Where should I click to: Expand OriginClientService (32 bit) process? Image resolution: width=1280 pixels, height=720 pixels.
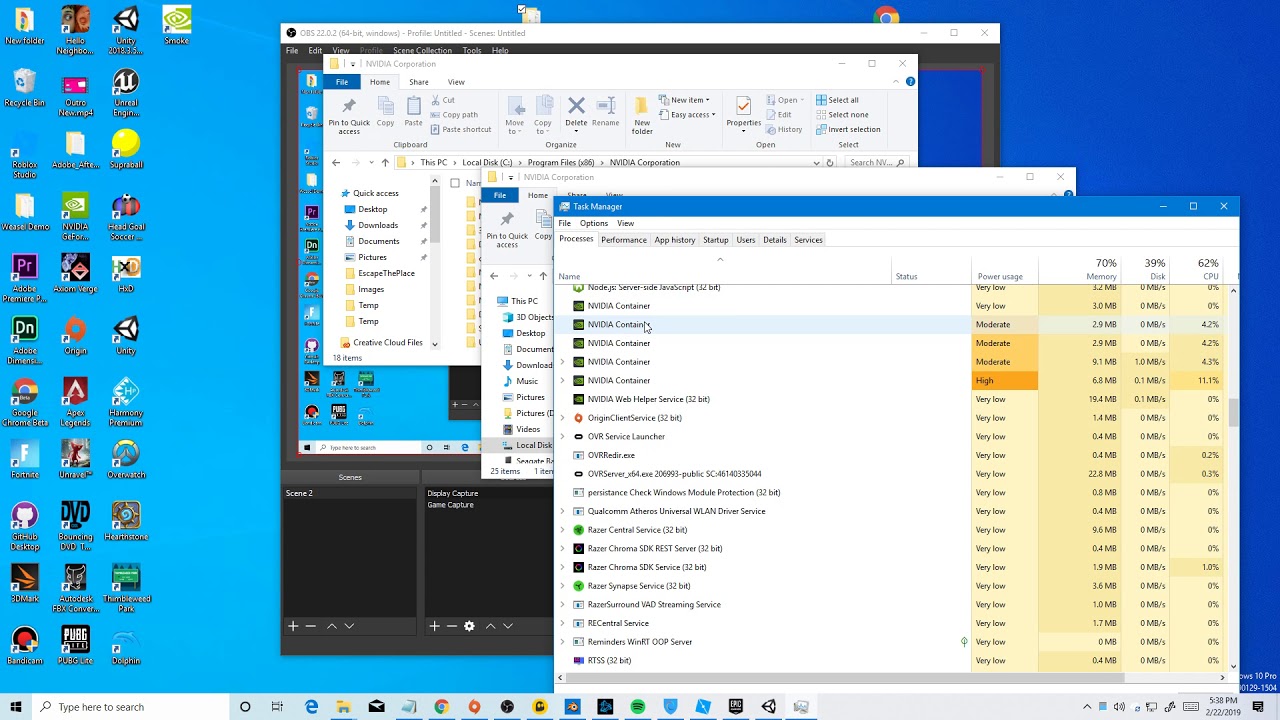pos(562,418)
